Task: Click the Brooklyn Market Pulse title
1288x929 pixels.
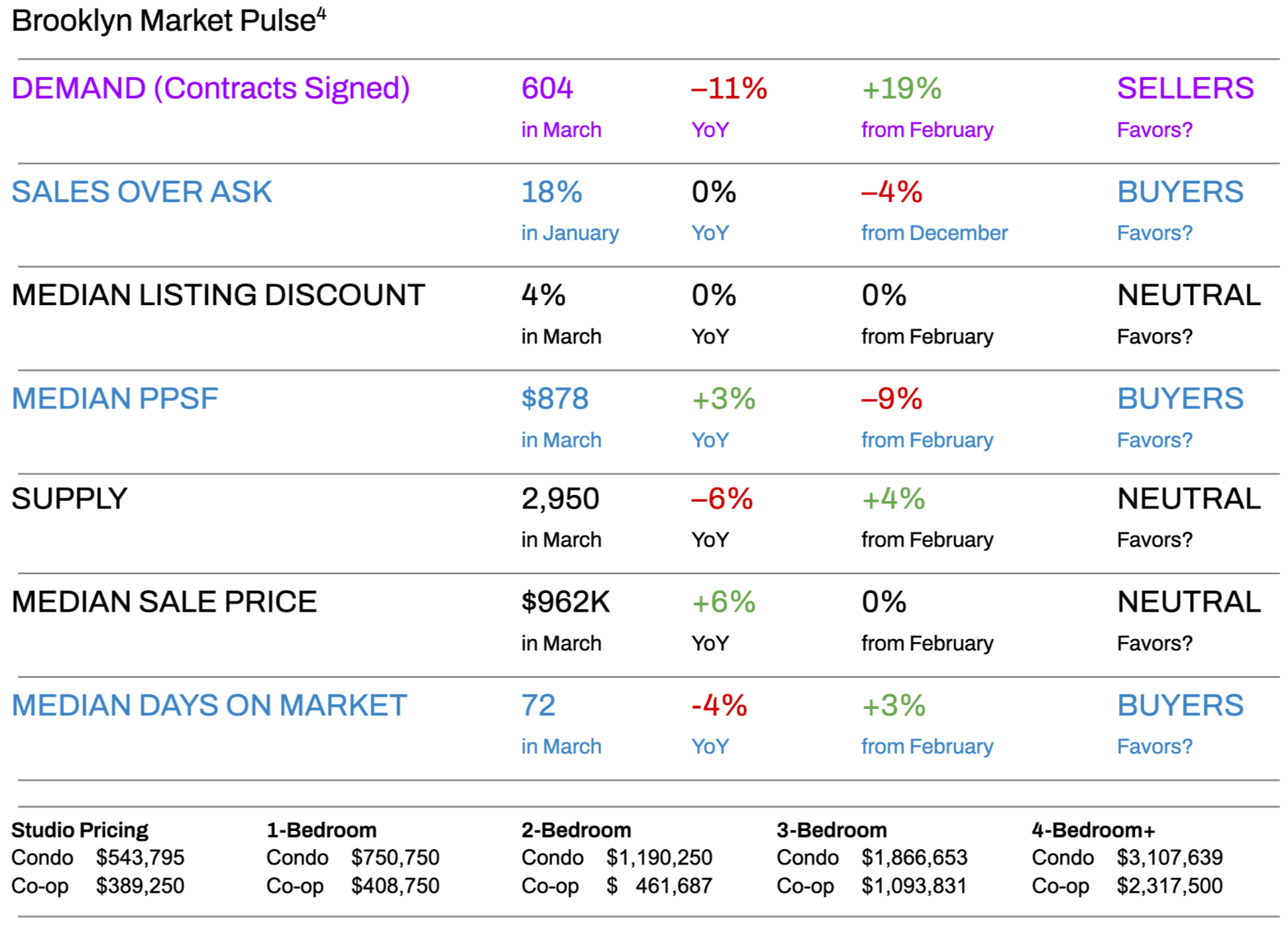Action: tap(163, 21)
